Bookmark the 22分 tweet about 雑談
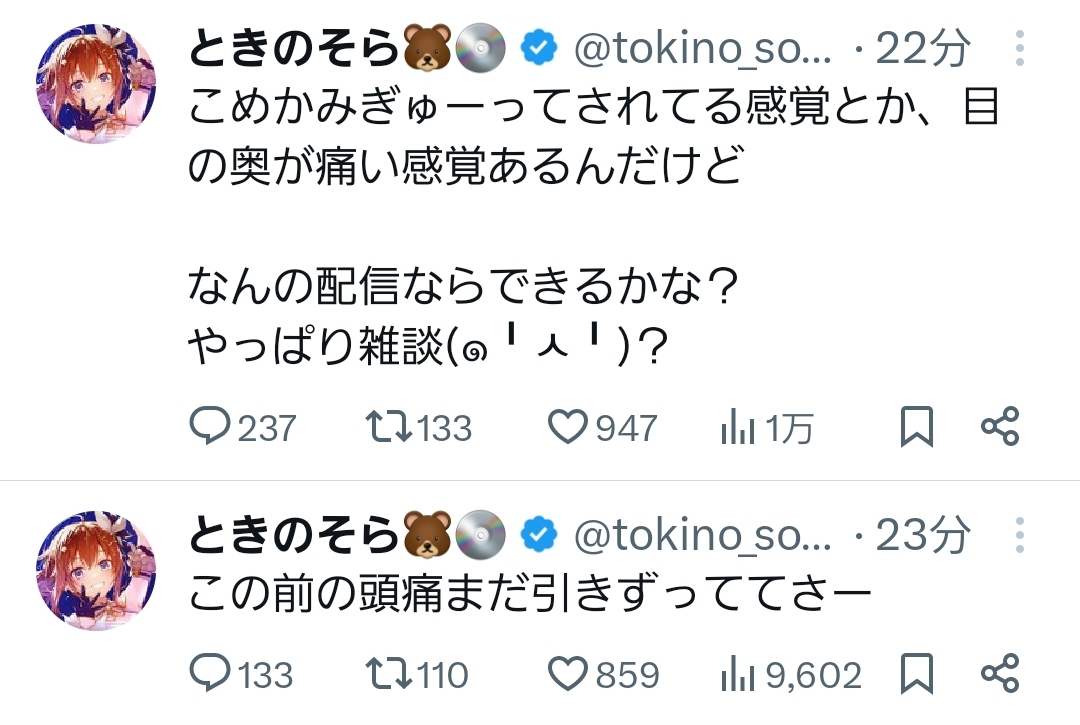 916,428
